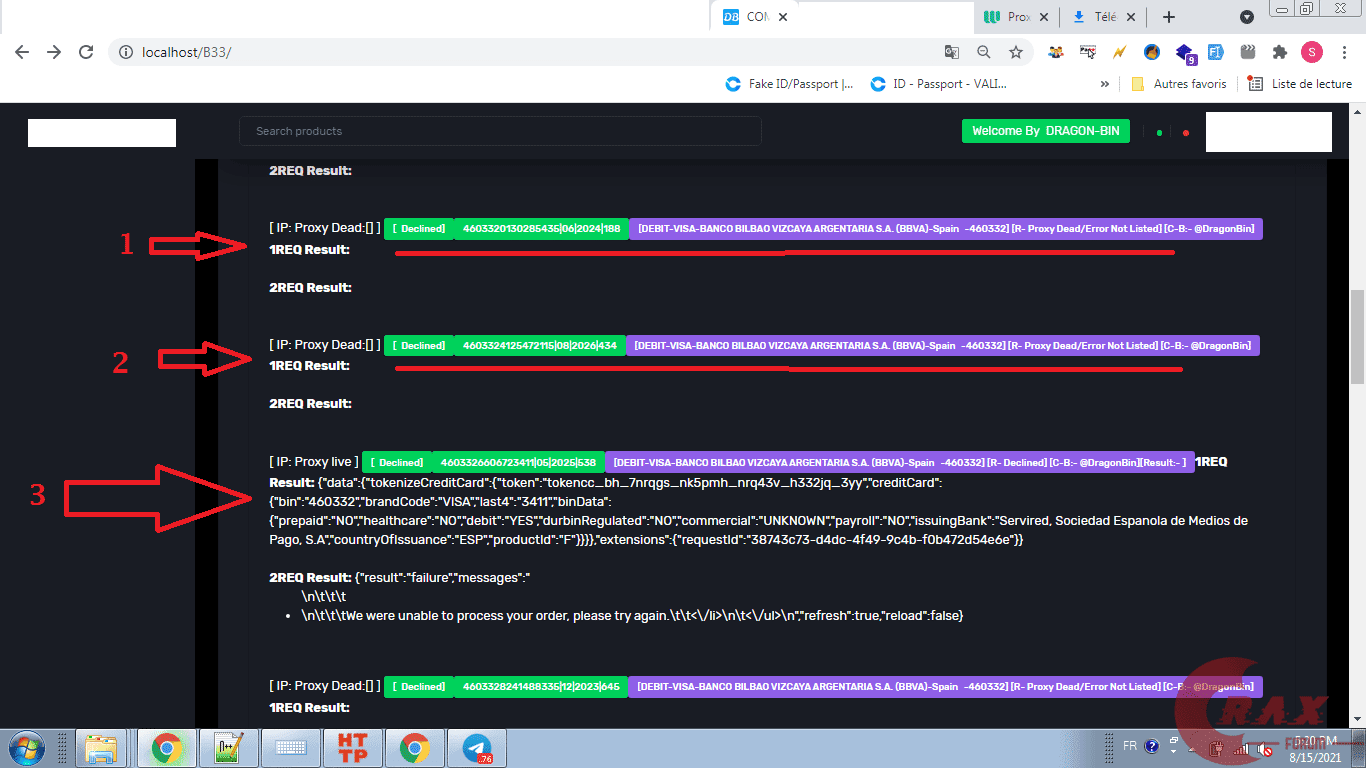Open the people-group extension icon
Viewport: 1366px width, 768px height.
pyautogui.click(x=1056, y=52)
